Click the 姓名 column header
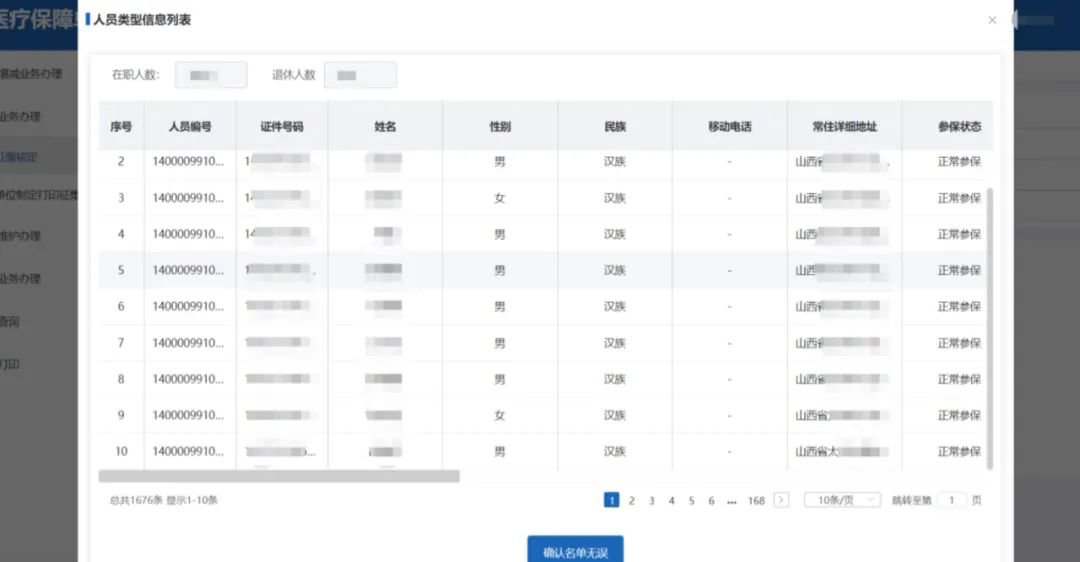 point(385,127)
